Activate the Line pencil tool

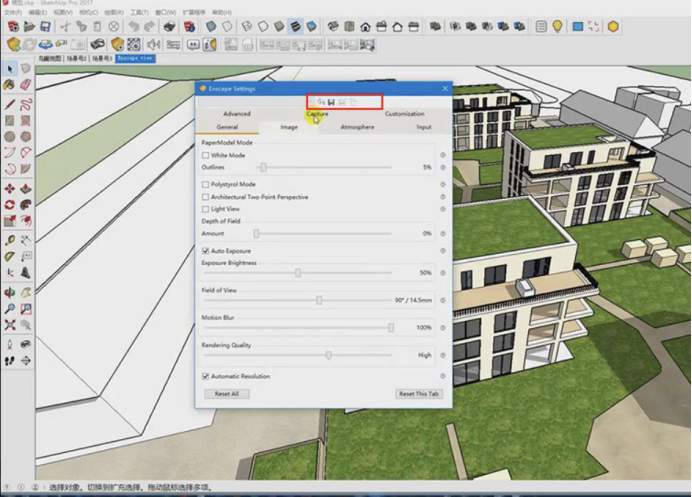tap(10, 104)
